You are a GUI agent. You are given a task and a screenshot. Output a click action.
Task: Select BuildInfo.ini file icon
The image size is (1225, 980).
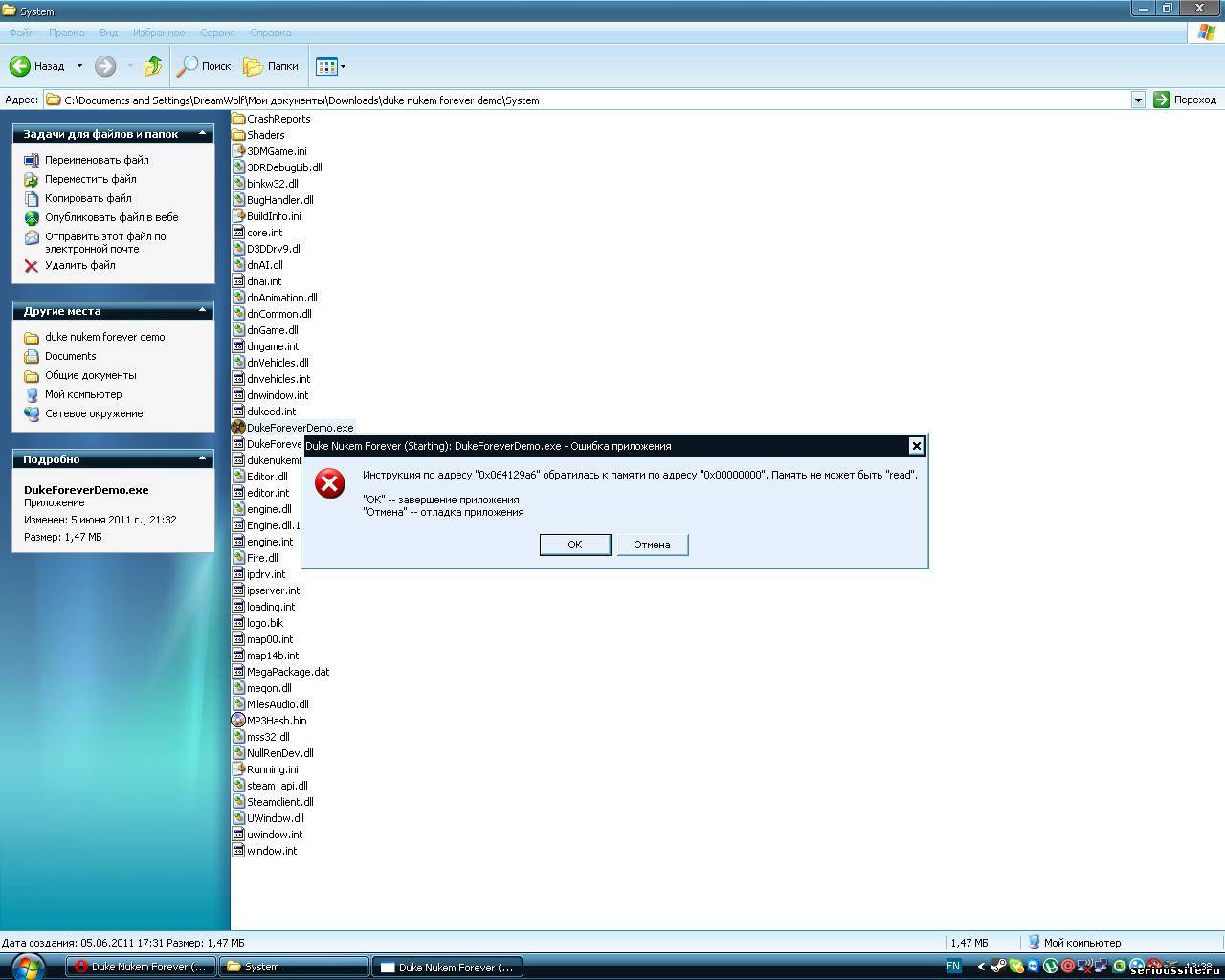coord(238,216)
